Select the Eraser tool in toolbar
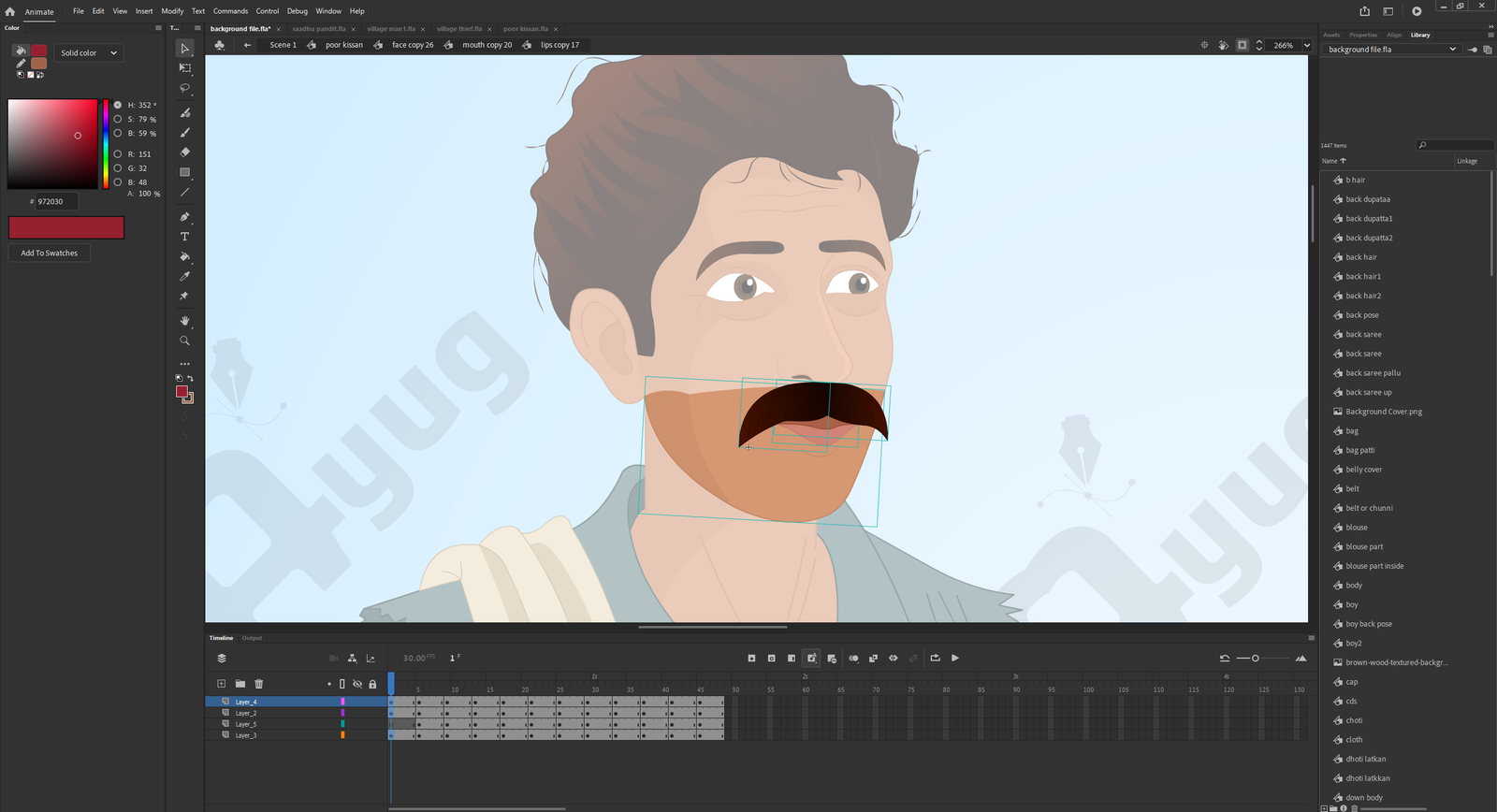The image size is (1497, 812). tap(184, 152)
